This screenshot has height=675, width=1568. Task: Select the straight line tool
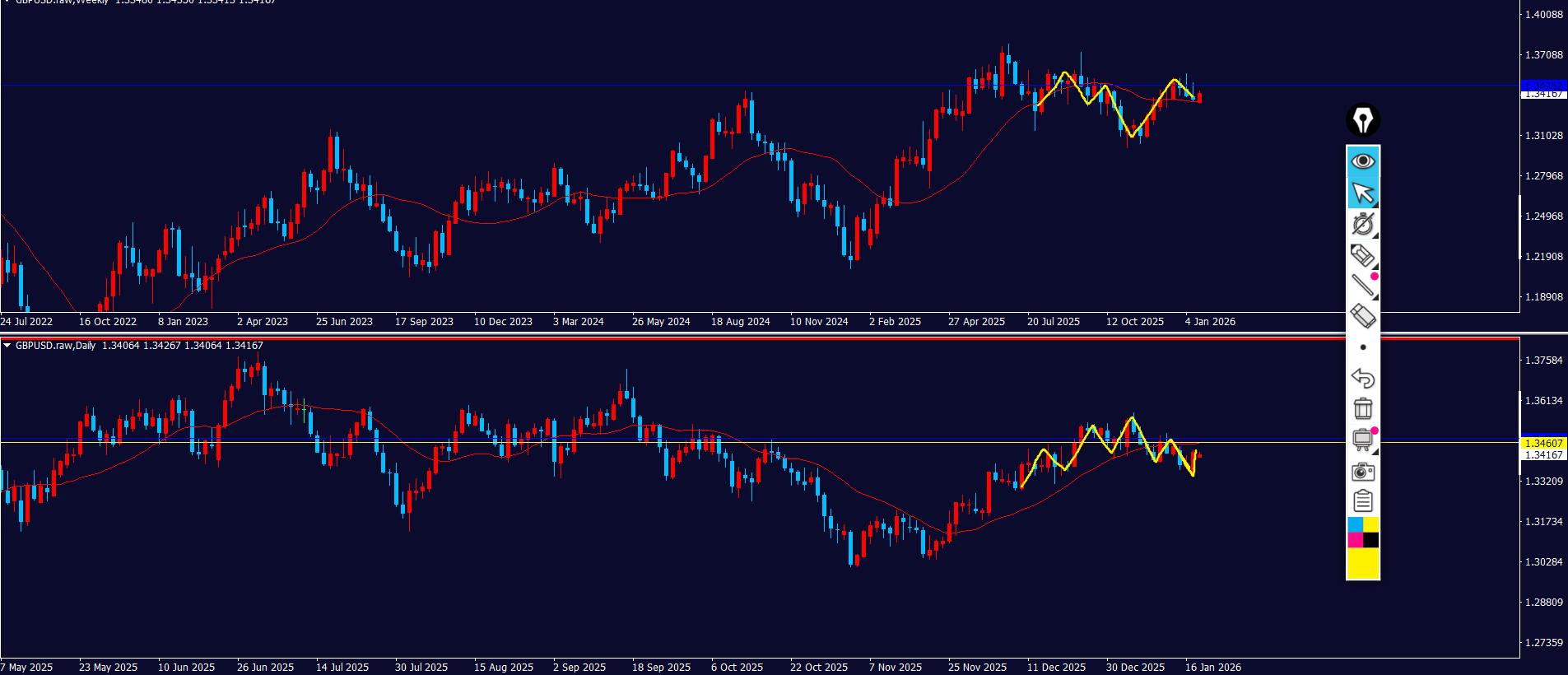click(1363, 286)
